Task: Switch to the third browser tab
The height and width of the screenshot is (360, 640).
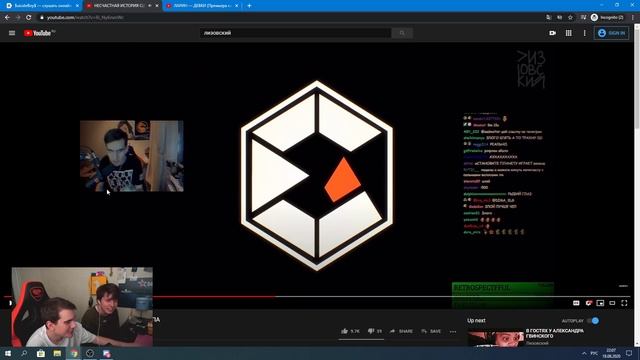Action: tap(202, 6)
